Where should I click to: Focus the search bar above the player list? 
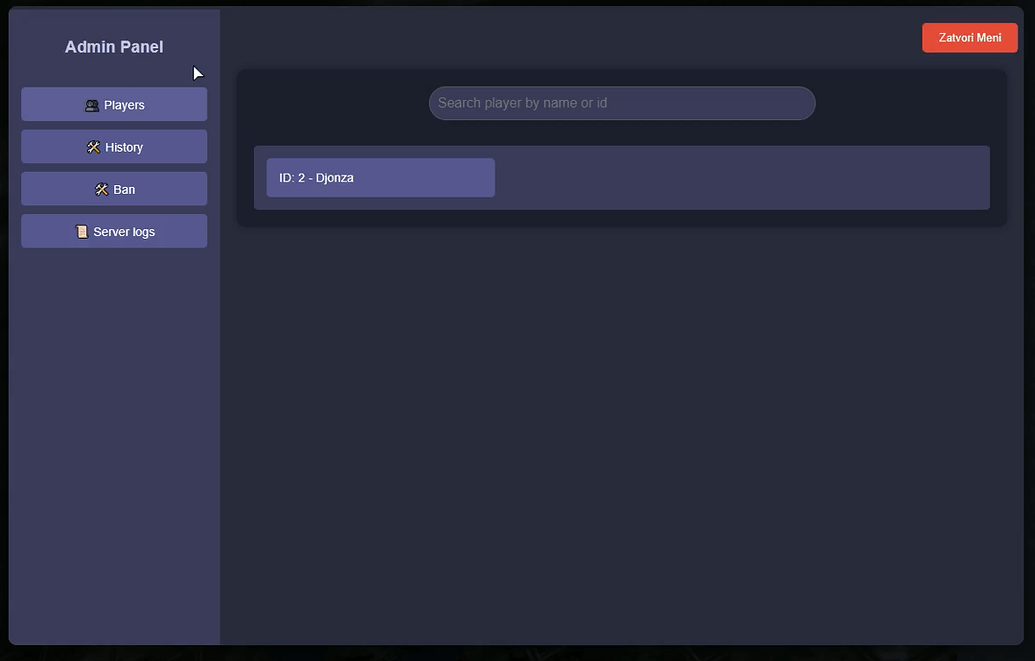(x=621, y=102)
